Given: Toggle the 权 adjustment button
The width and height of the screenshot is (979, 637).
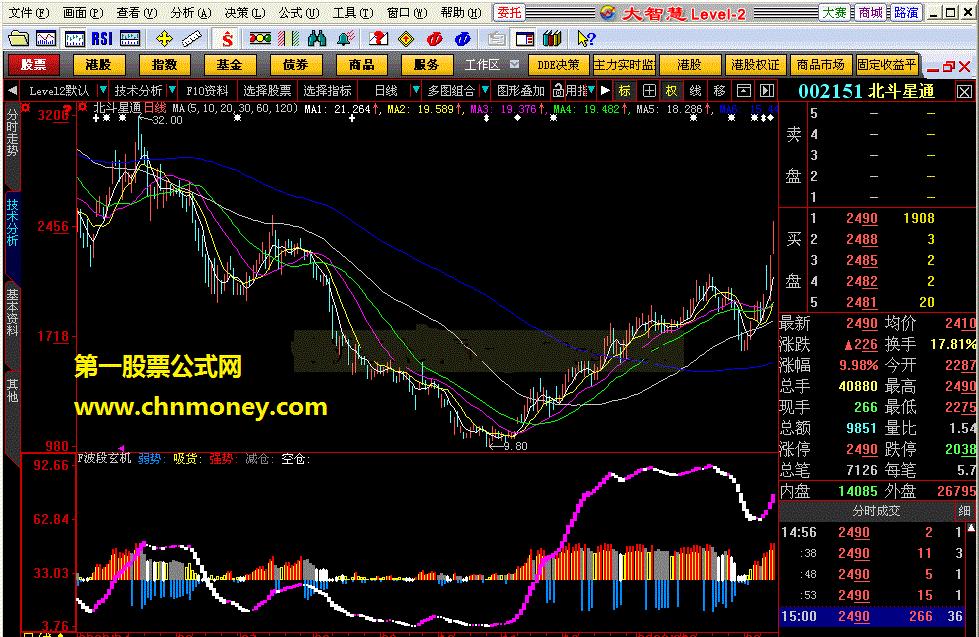Looking at the screenshot, I should click(672, 91).
